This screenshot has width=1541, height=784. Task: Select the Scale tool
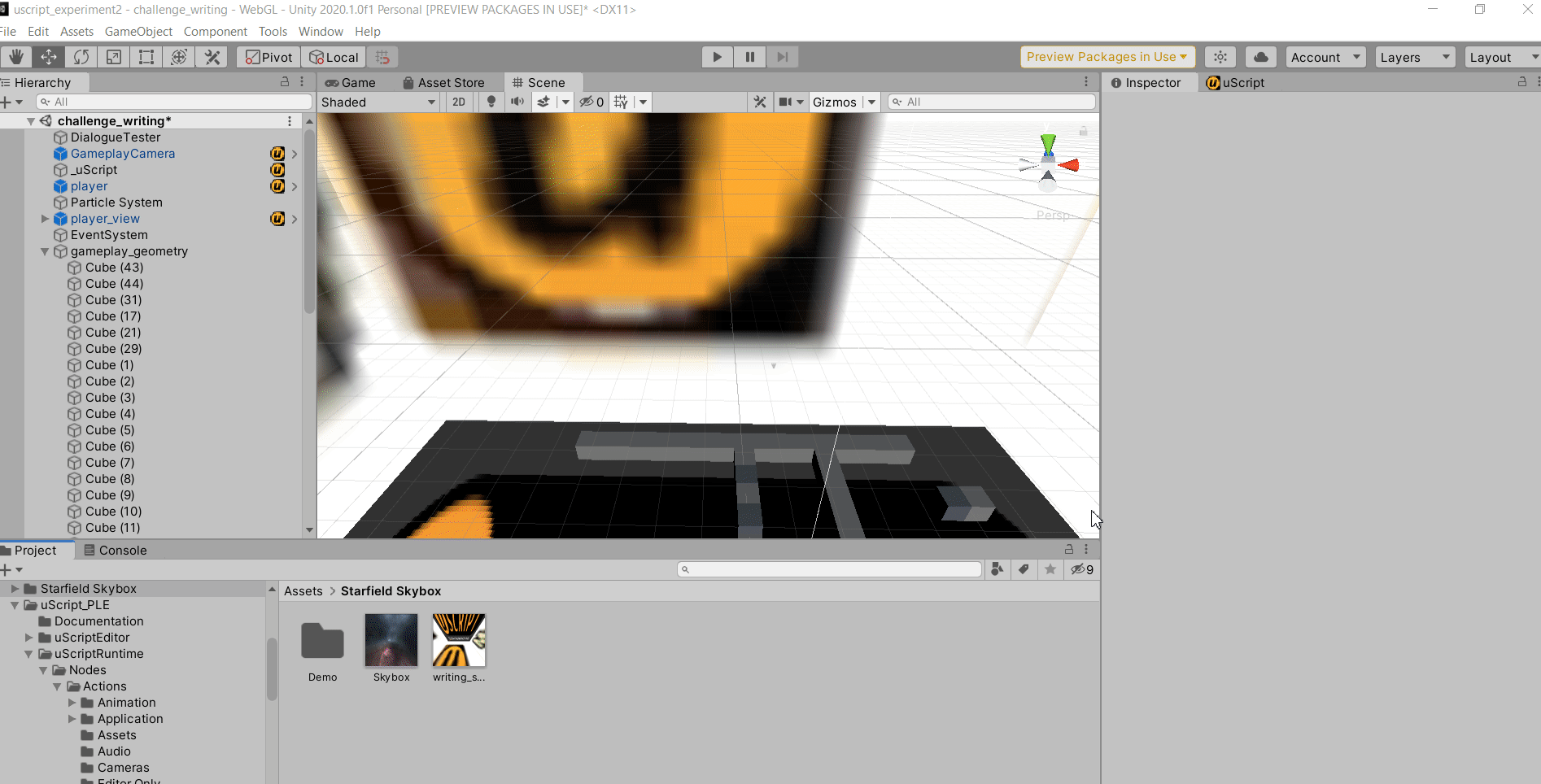pyautogui.click(x=114, y=57)
